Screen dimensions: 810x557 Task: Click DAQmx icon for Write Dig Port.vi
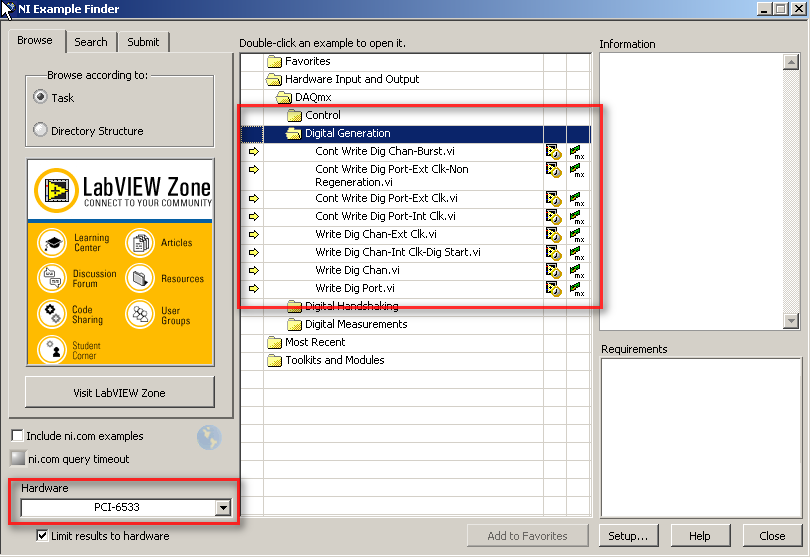tap(577, 289)
